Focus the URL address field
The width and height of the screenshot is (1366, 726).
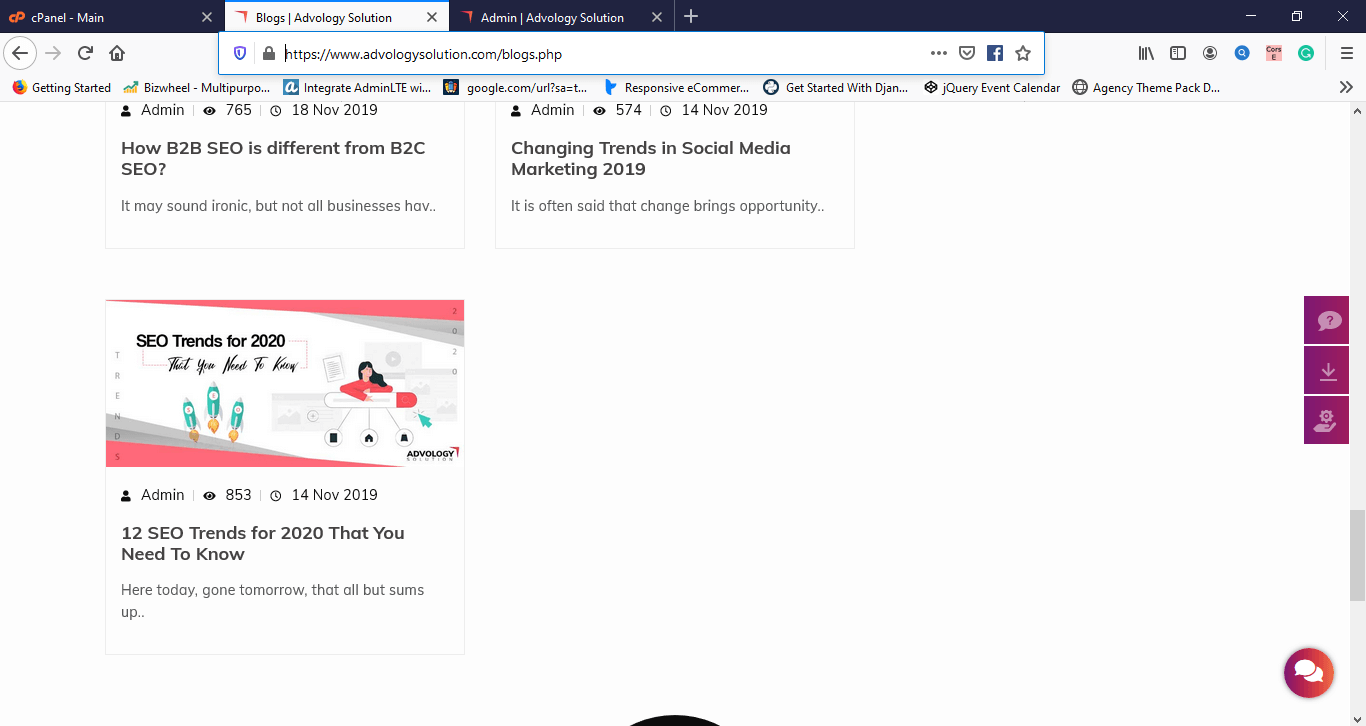pyautogui.click(x=600, y=53)
